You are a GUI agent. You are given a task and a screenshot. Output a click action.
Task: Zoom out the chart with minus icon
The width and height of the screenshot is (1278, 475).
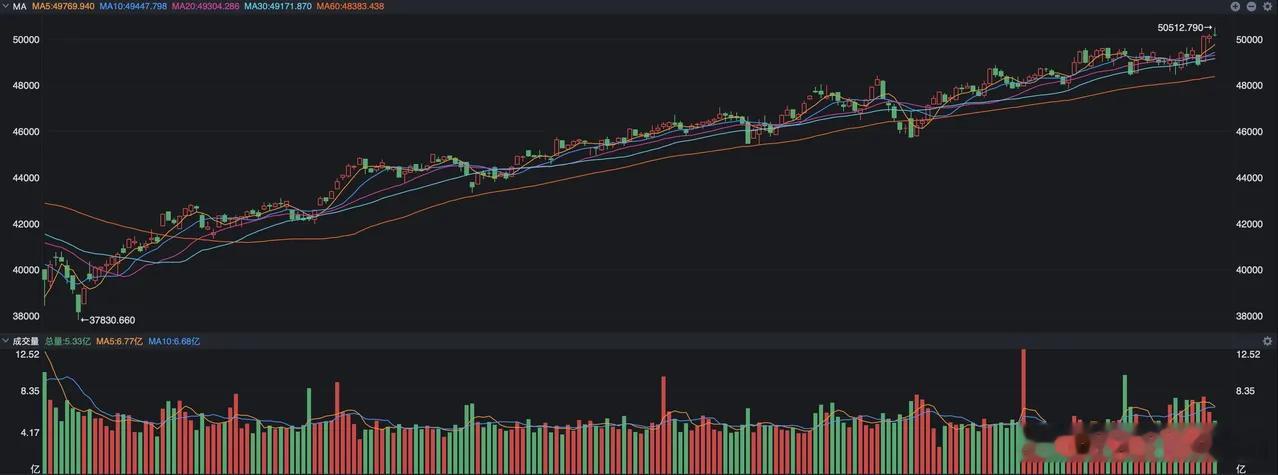1251,6
